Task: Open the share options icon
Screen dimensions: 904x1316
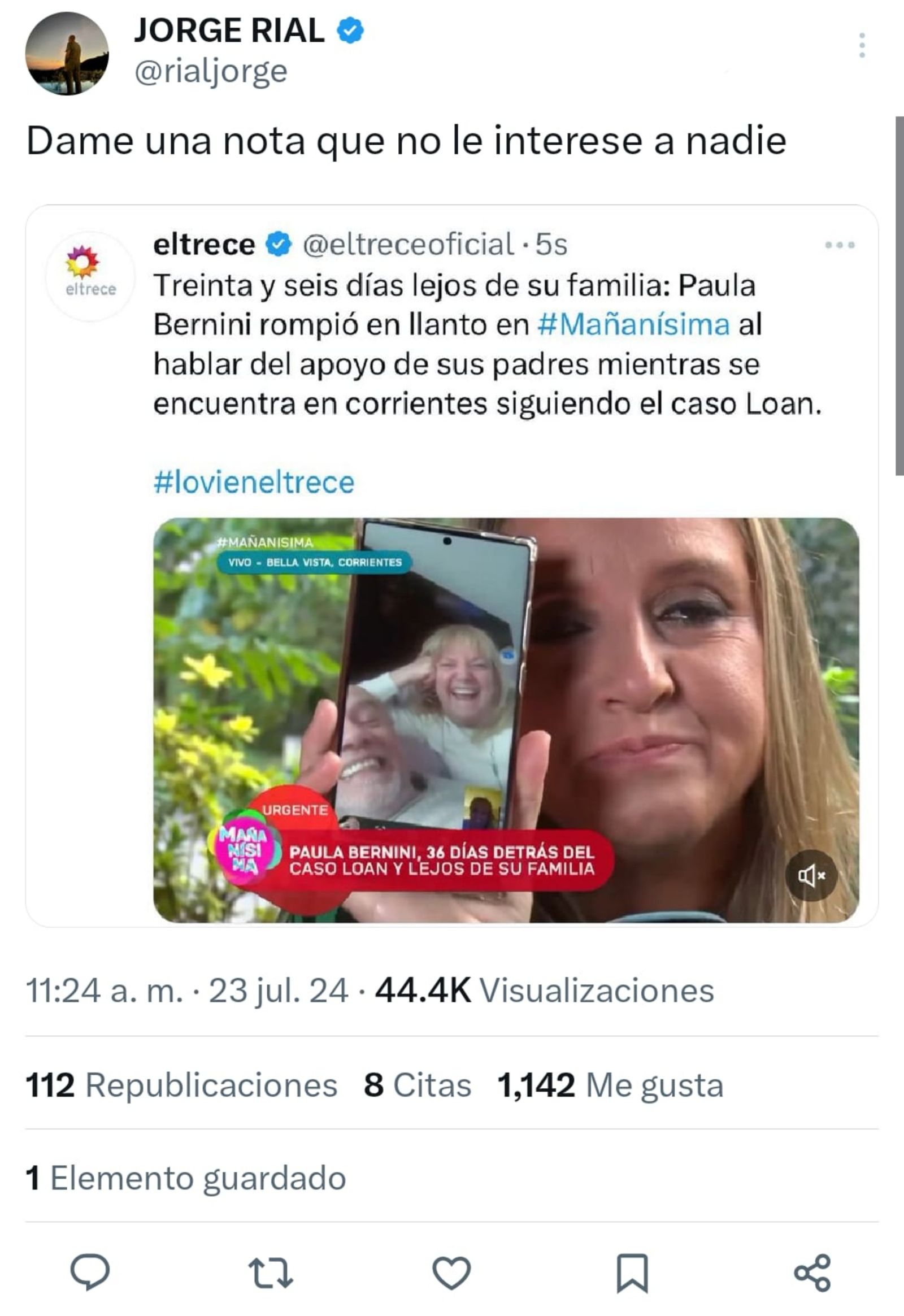Action: click(x=812, y=1272)
